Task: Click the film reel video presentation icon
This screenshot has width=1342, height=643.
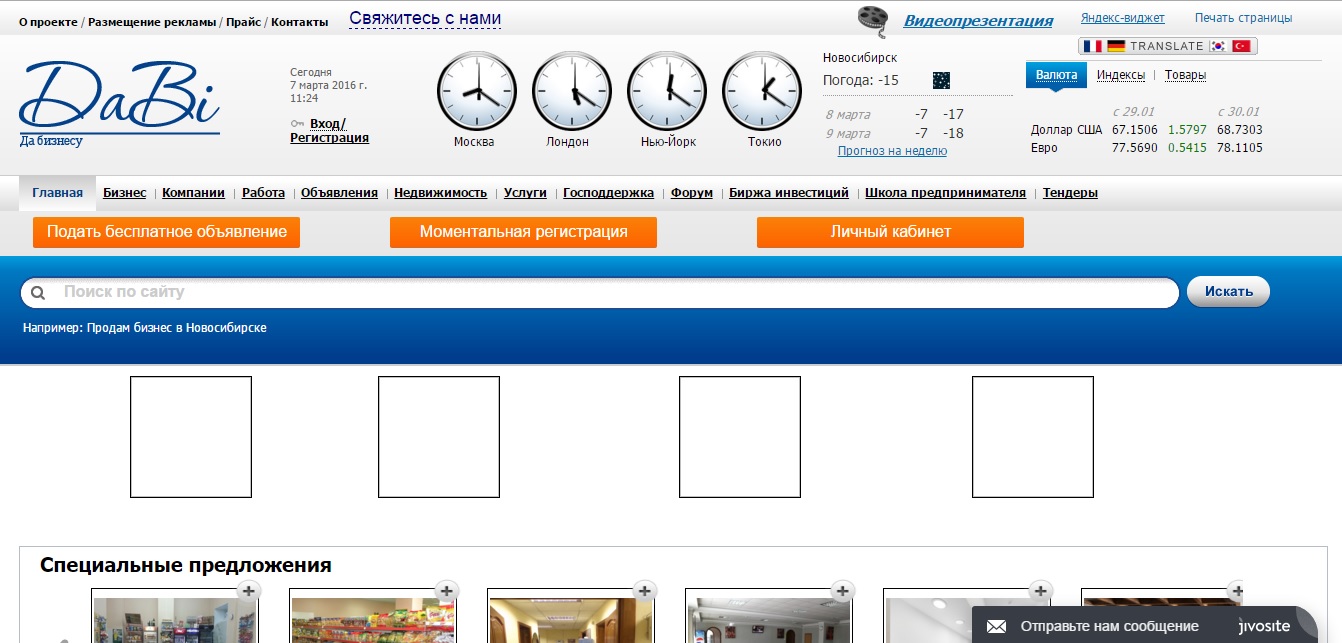Action: click(873, 20)
